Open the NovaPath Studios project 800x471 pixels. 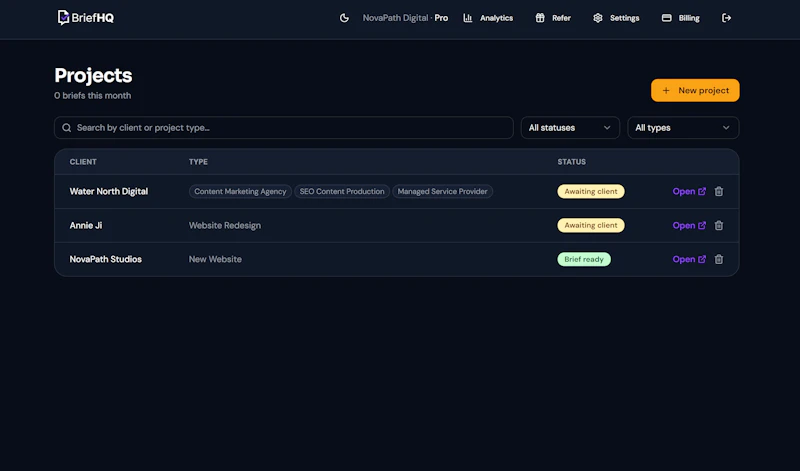tap(689, 259)
